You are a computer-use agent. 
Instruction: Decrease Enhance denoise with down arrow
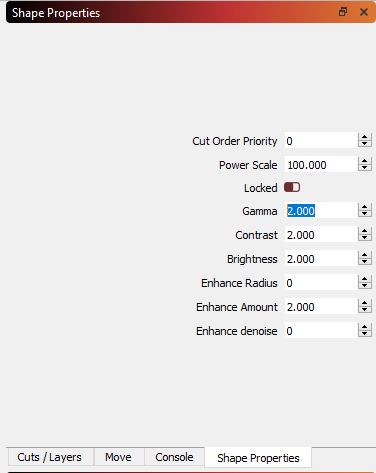365,334
